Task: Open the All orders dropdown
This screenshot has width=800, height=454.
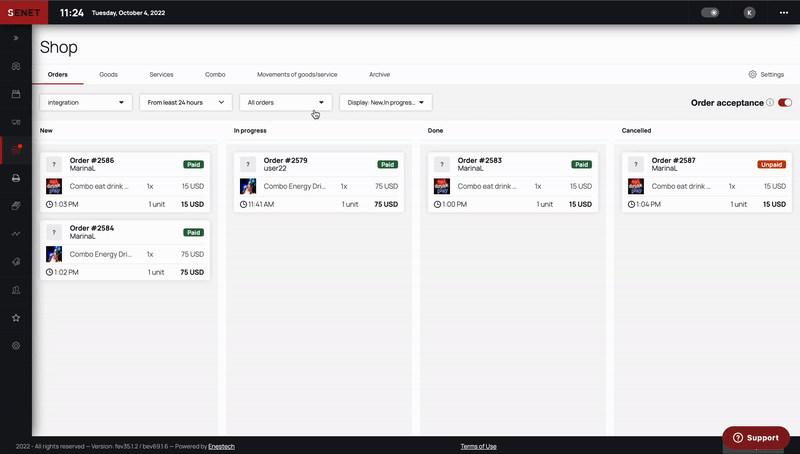Action: [x=286, y=103]
